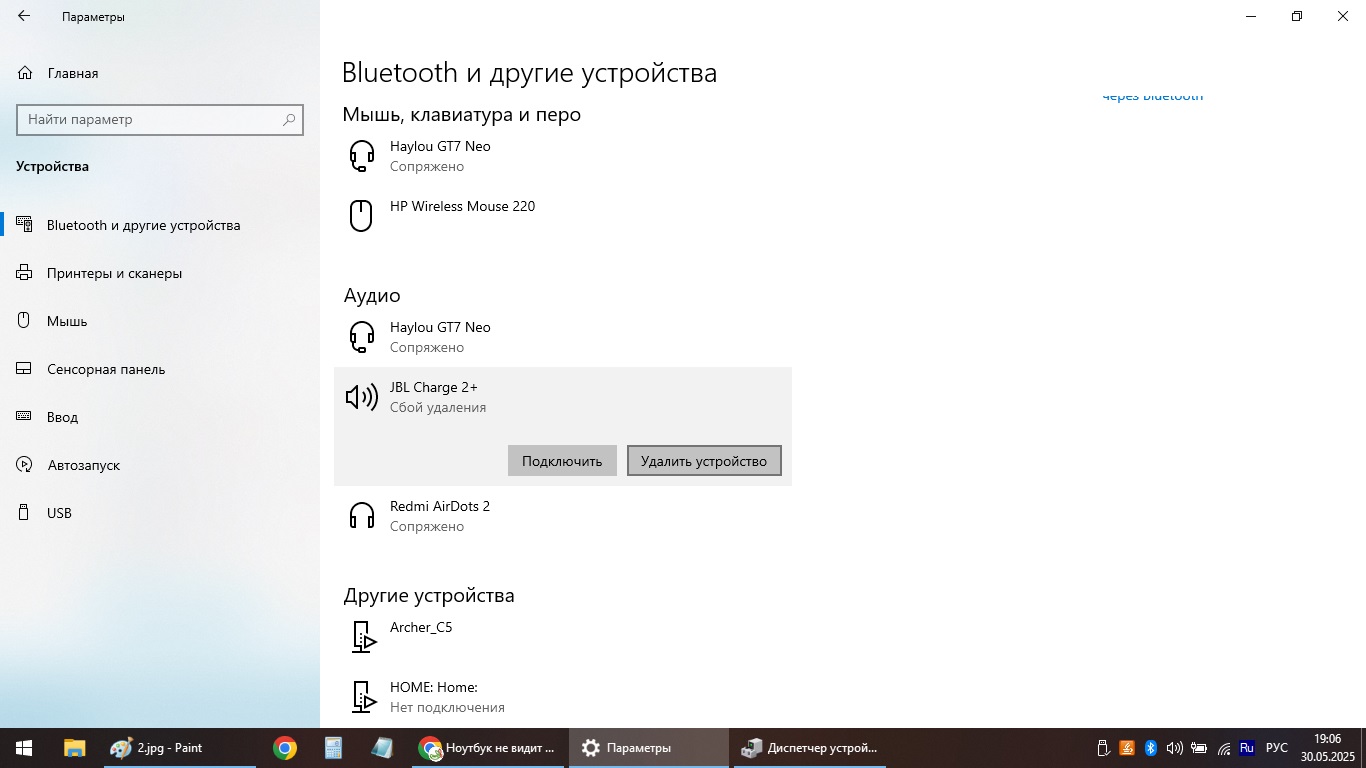The height and width of the screenshot is (768, 1366).
Task: Click the safely remove hardware tray icon
Action: point(1103,748)
